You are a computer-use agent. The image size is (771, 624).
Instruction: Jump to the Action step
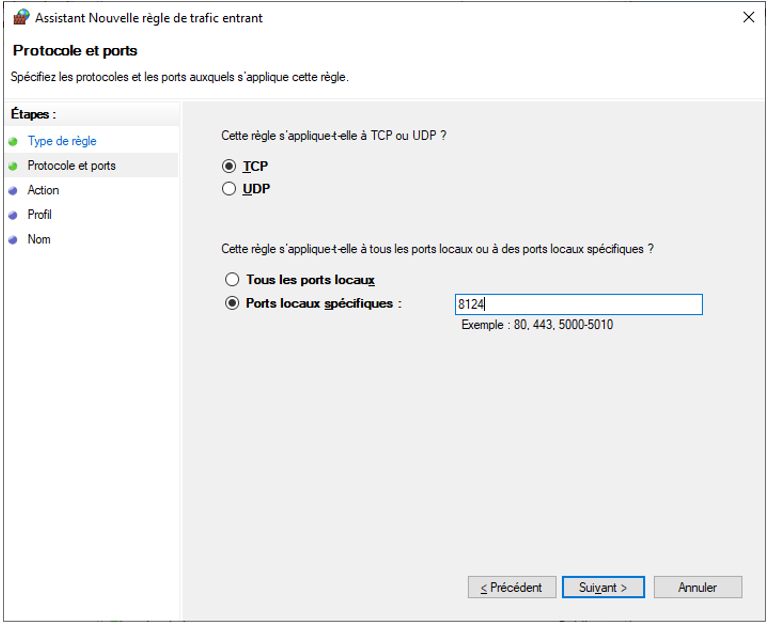click(43, 190)
